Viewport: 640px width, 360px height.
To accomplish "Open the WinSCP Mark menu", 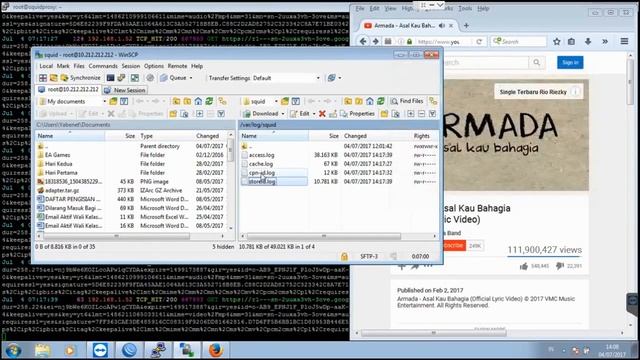I will coord(63,66).
